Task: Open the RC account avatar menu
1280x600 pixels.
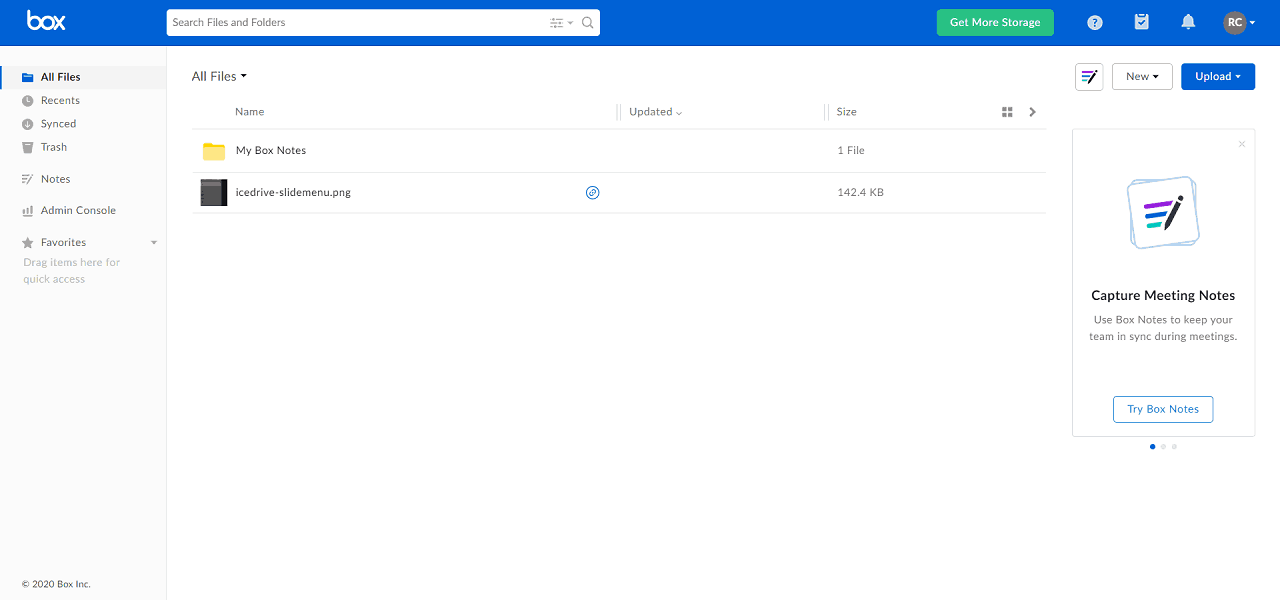Action: click(1239, 22)
